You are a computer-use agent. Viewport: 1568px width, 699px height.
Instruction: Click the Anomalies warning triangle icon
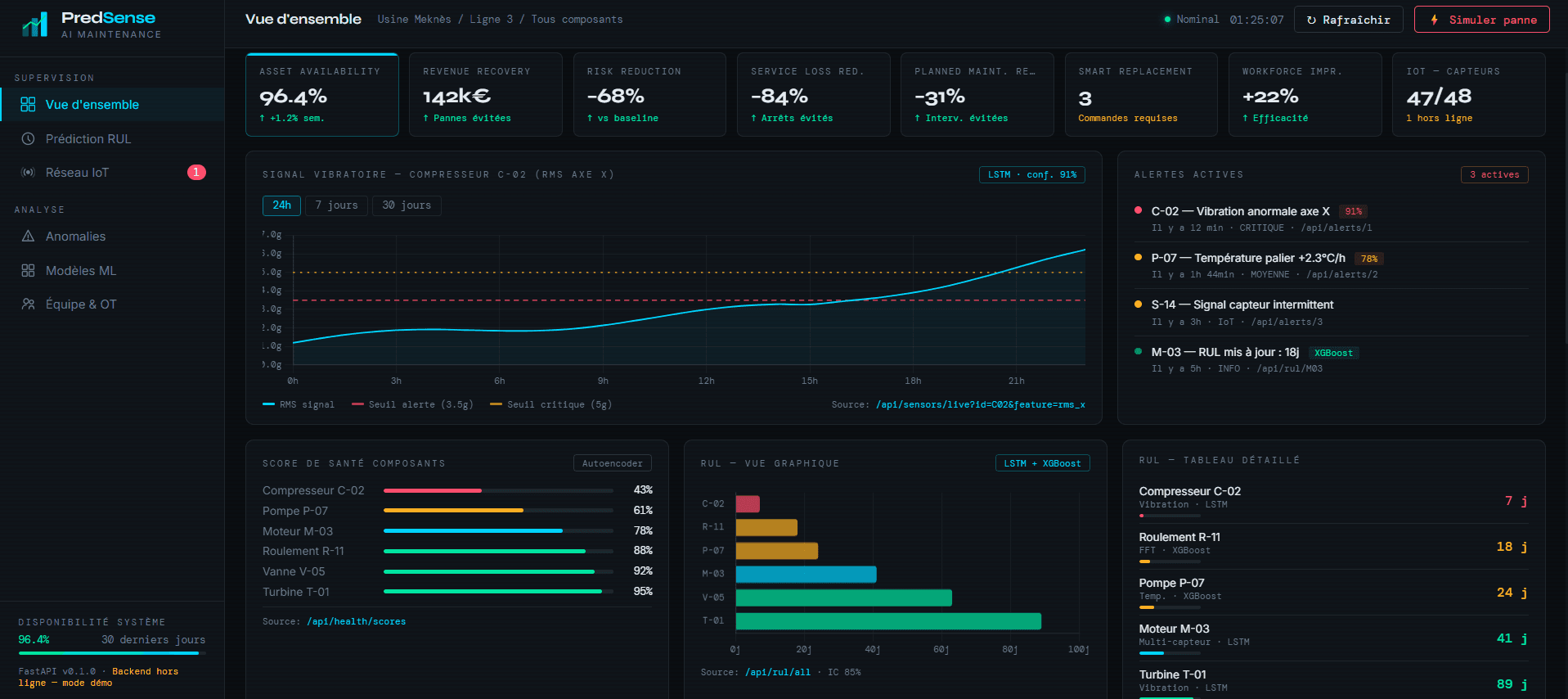click(28, 236)
